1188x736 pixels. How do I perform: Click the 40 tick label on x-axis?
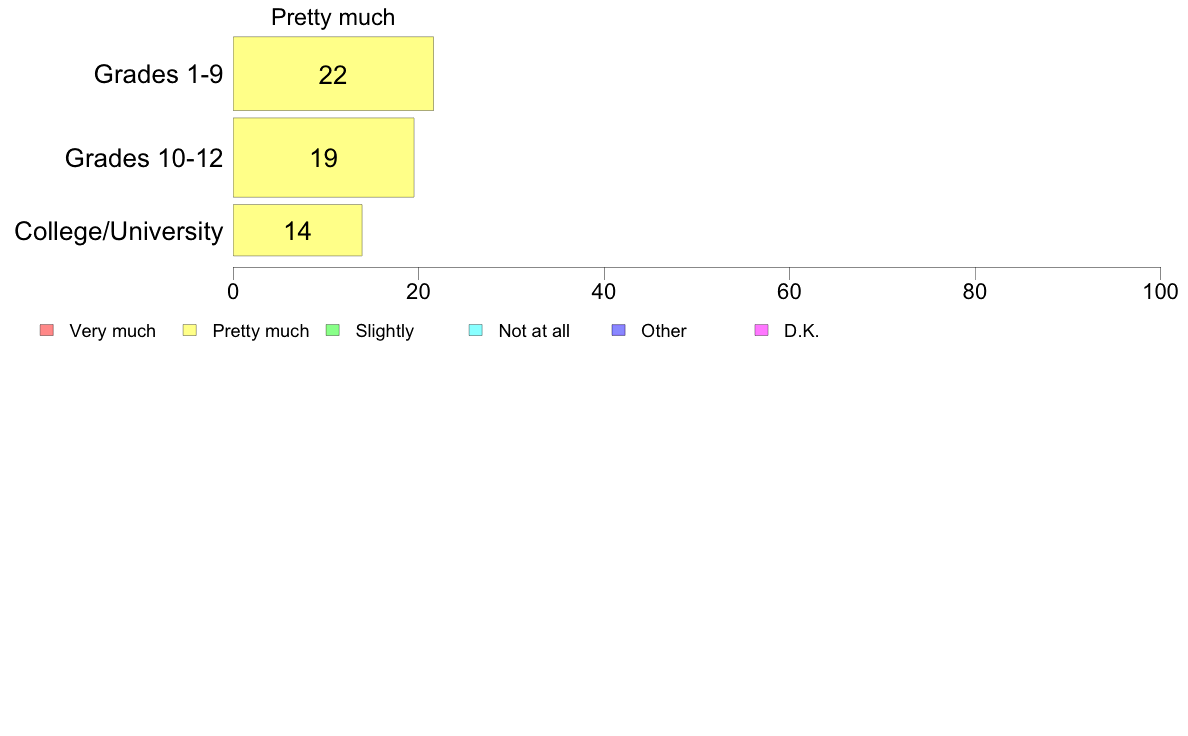click(x=604, y=292)
